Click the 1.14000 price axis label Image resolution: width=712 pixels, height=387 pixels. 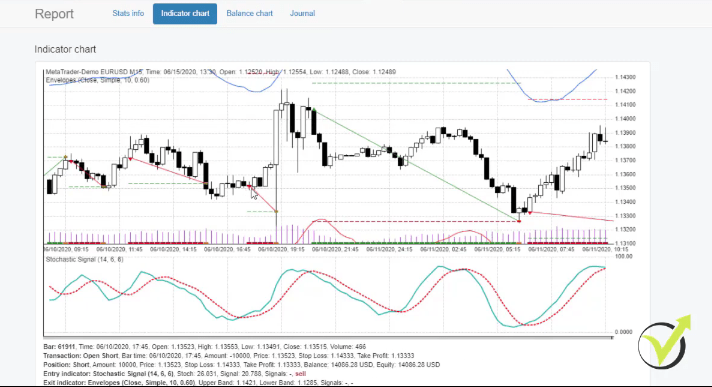pos(625,119)
